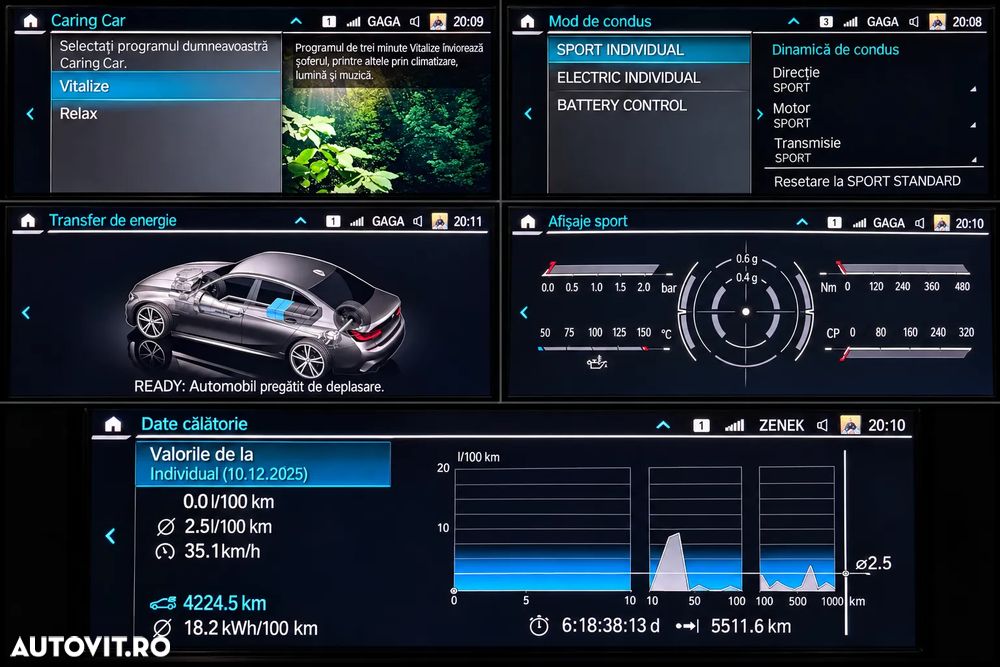Go back with left arrow in Afișaje sport
The height and width of the screenshot is (667, 1000).
(524, 312)
